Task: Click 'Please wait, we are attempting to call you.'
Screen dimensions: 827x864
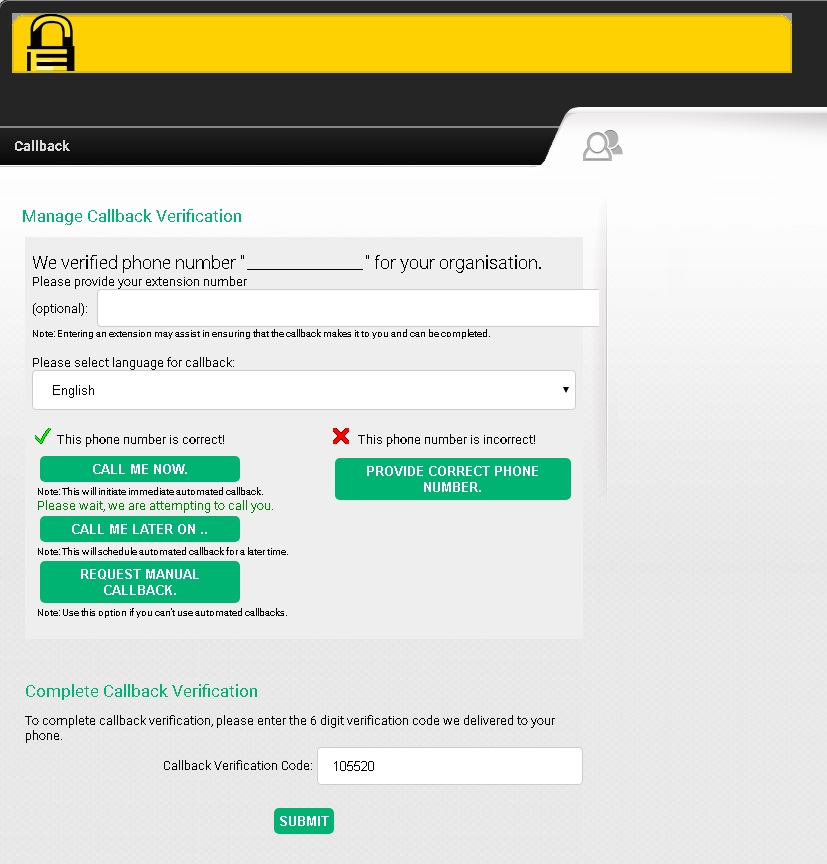Action: (x=155, y=505)
